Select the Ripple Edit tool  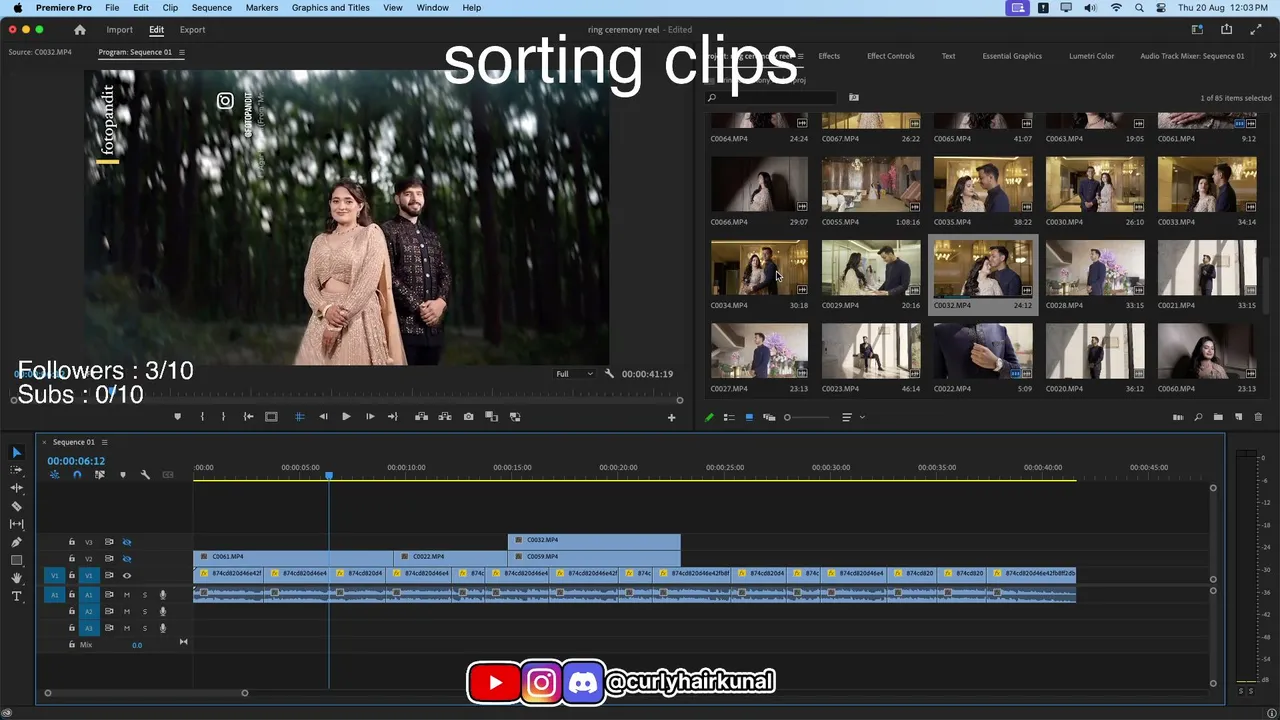click(16, 488)
